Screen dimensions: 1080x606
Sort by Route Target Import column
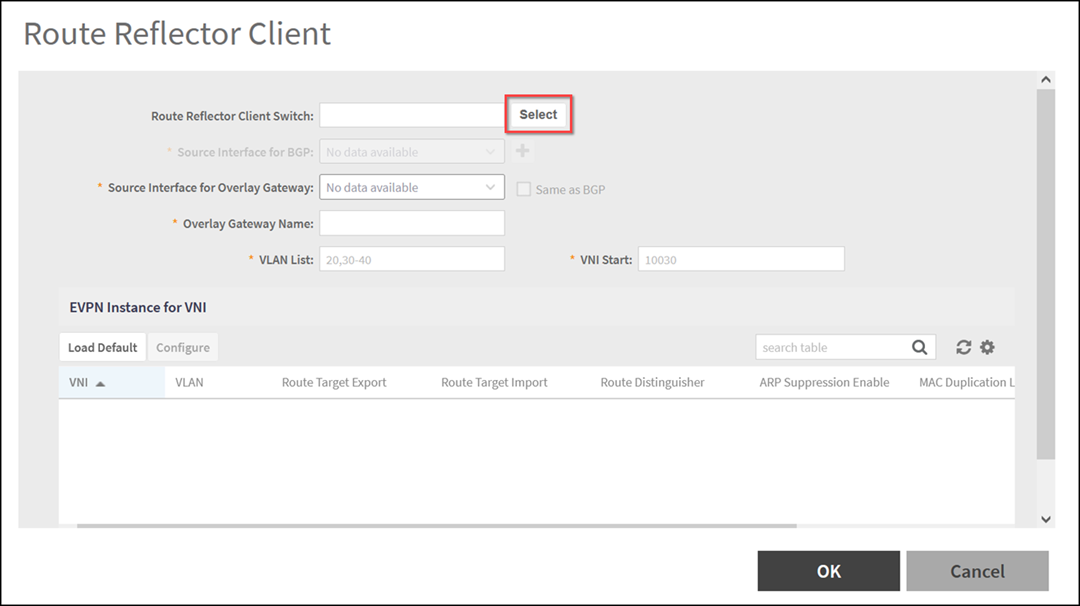(x=495, y=382)
